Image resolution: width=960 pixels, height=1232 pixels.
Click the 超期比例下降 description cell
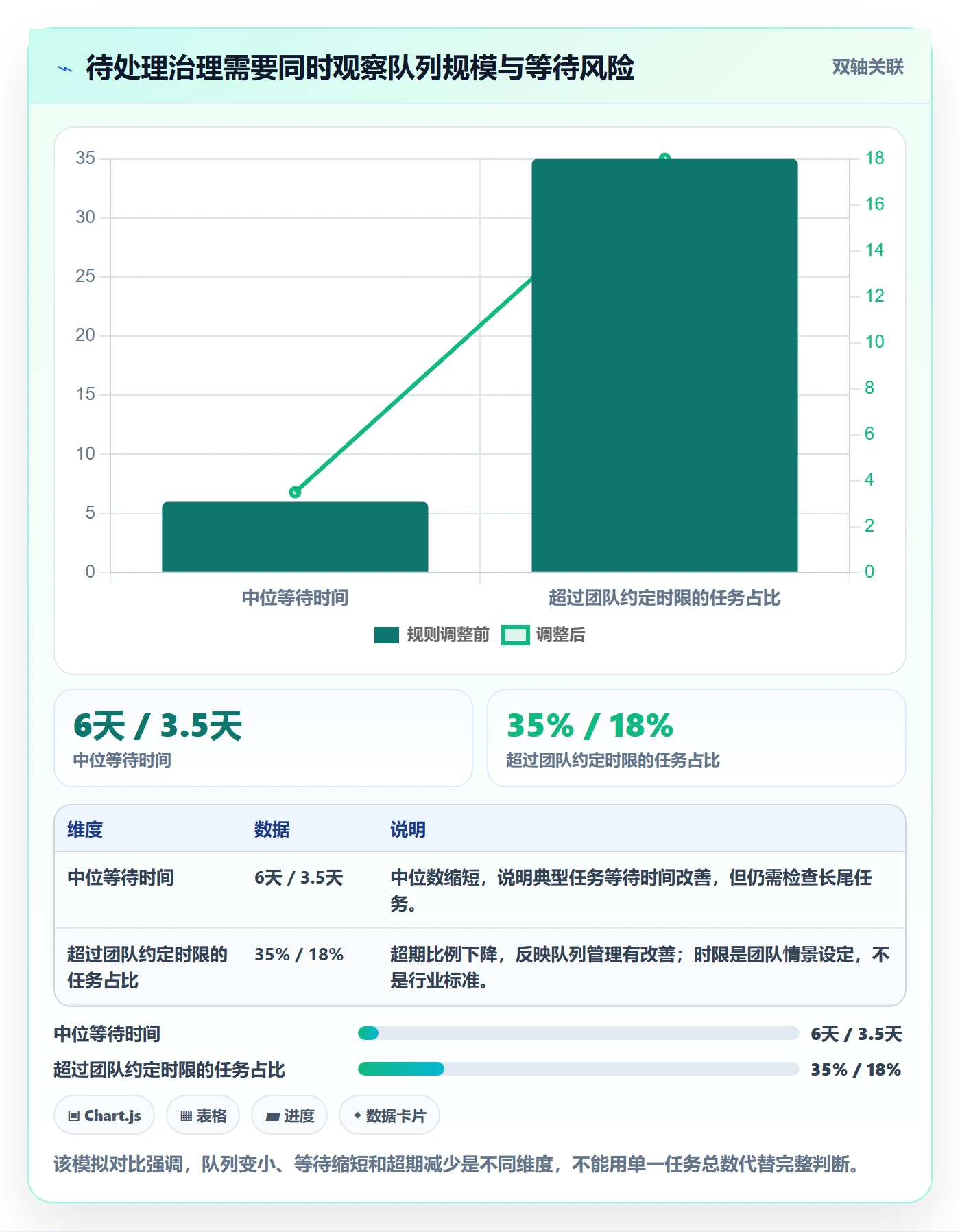pos(640,967)
